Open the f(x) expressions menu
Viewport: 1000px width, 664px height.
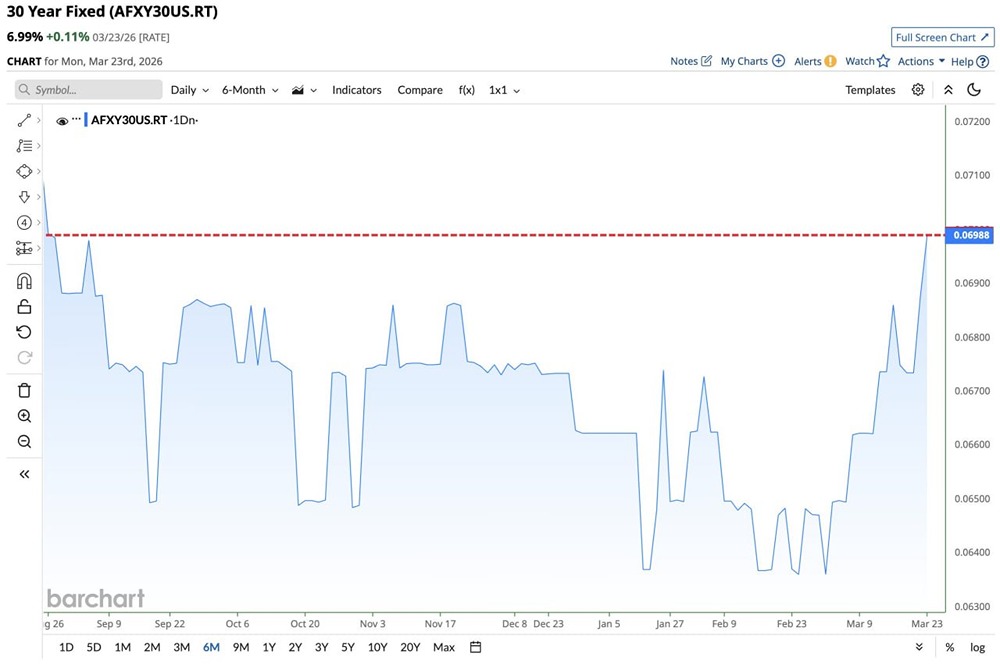pyautogui.click(x=467, y=90)
